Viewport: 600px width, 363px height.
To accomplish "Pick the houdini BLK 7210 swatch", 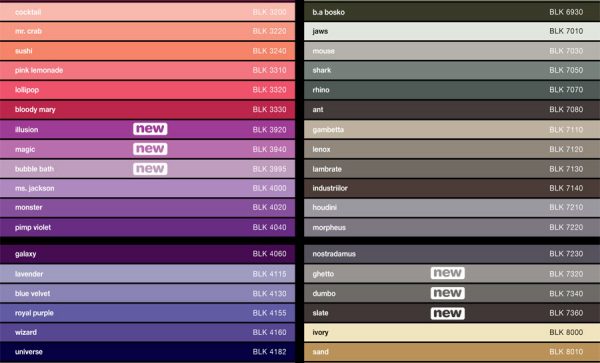I will (x=452, y=208).
